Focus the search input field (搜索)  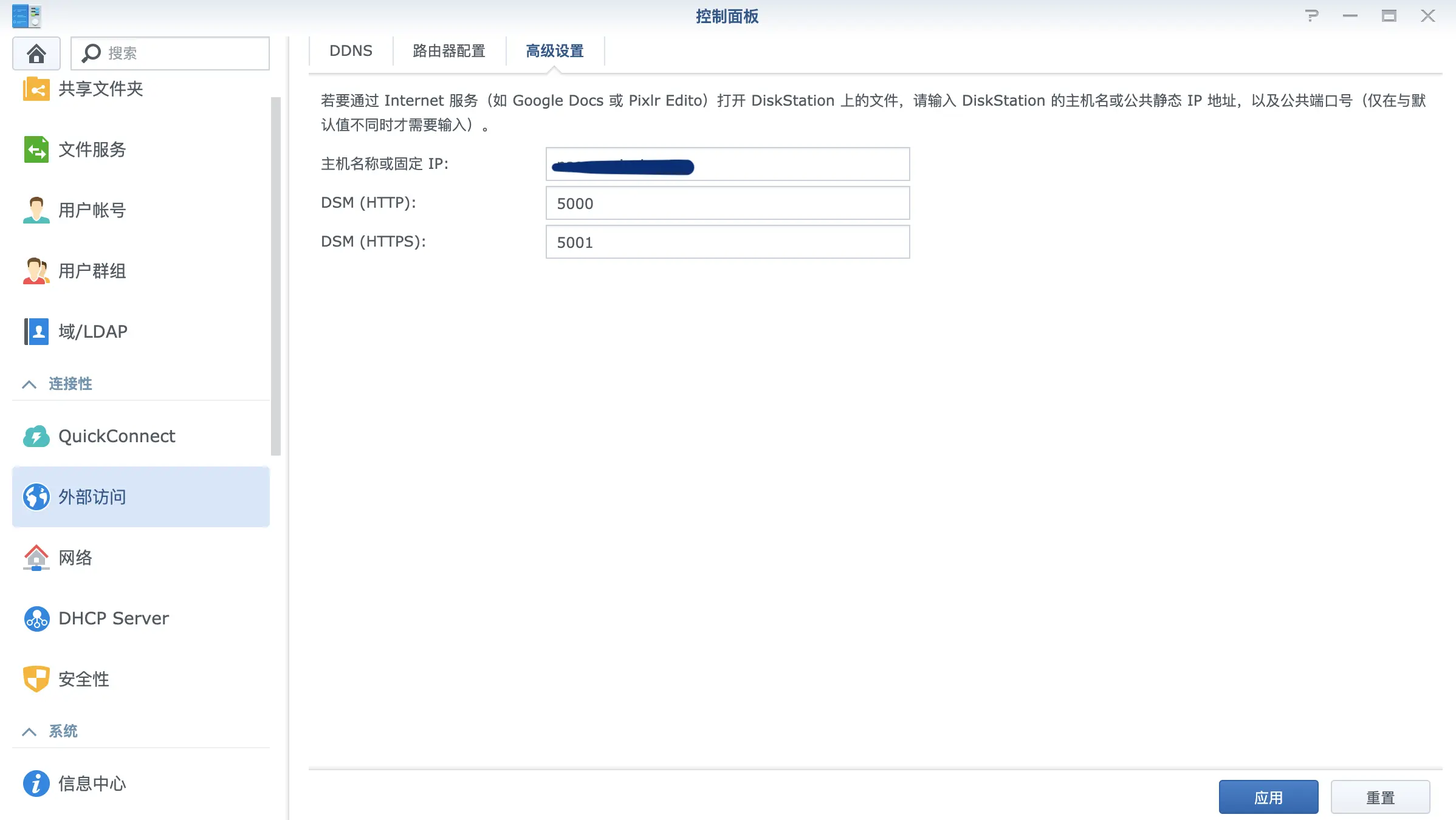click(x=170, y=53)
